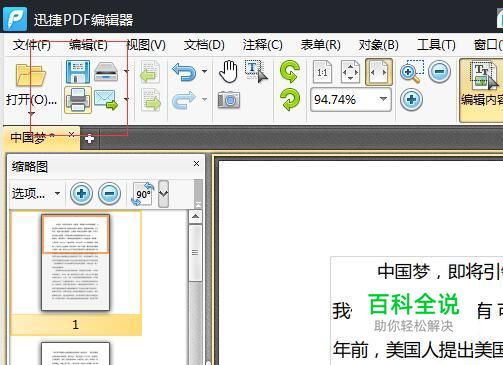Zoom out using the toolbar minus button

click(x=439, y=71)
